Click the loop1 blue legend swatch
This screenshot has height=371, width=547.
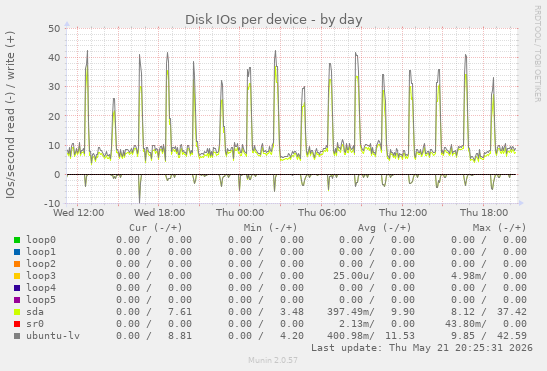tap(17, 252)
